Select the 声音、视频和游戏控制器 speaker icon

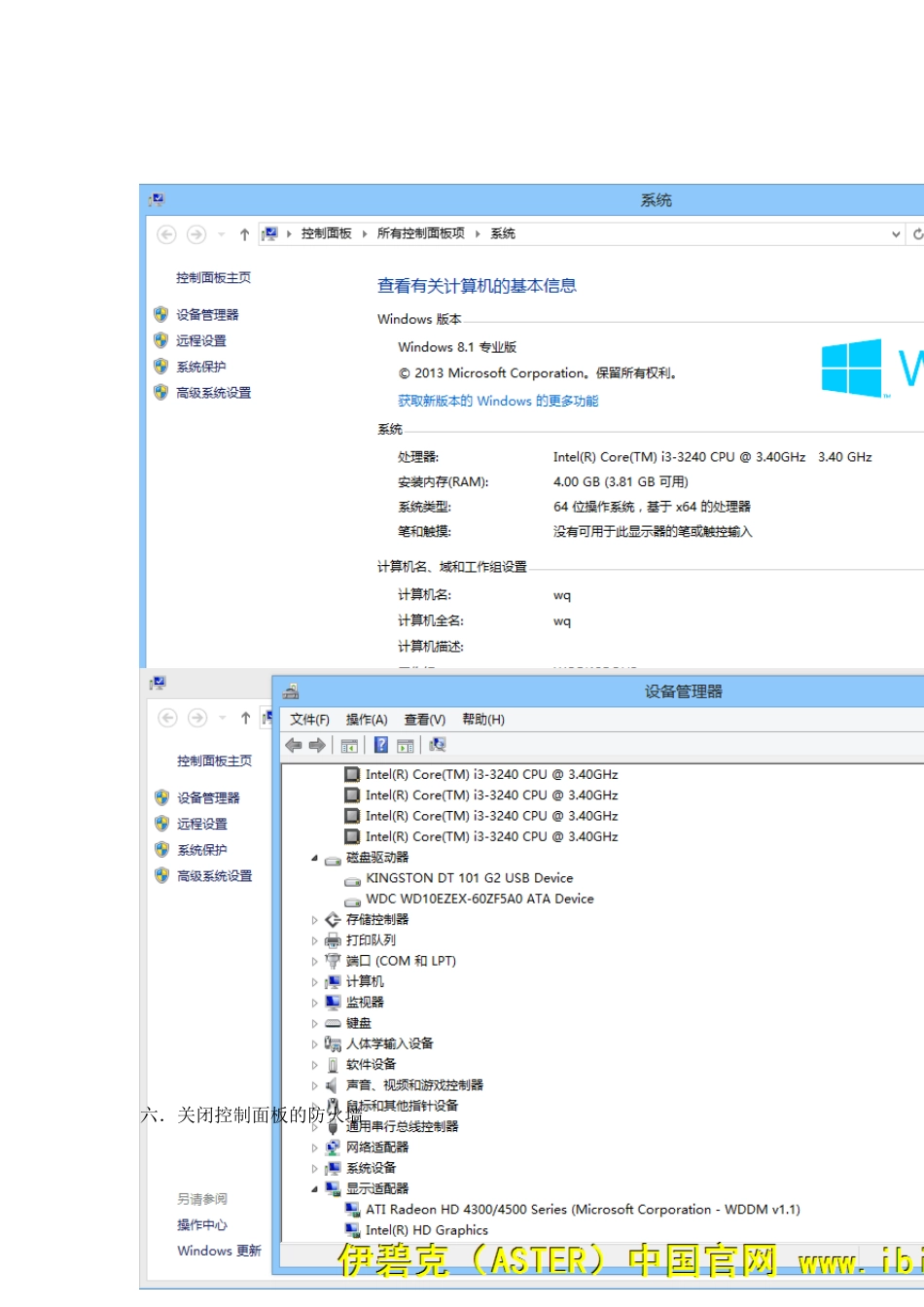tap(333, 1085)
